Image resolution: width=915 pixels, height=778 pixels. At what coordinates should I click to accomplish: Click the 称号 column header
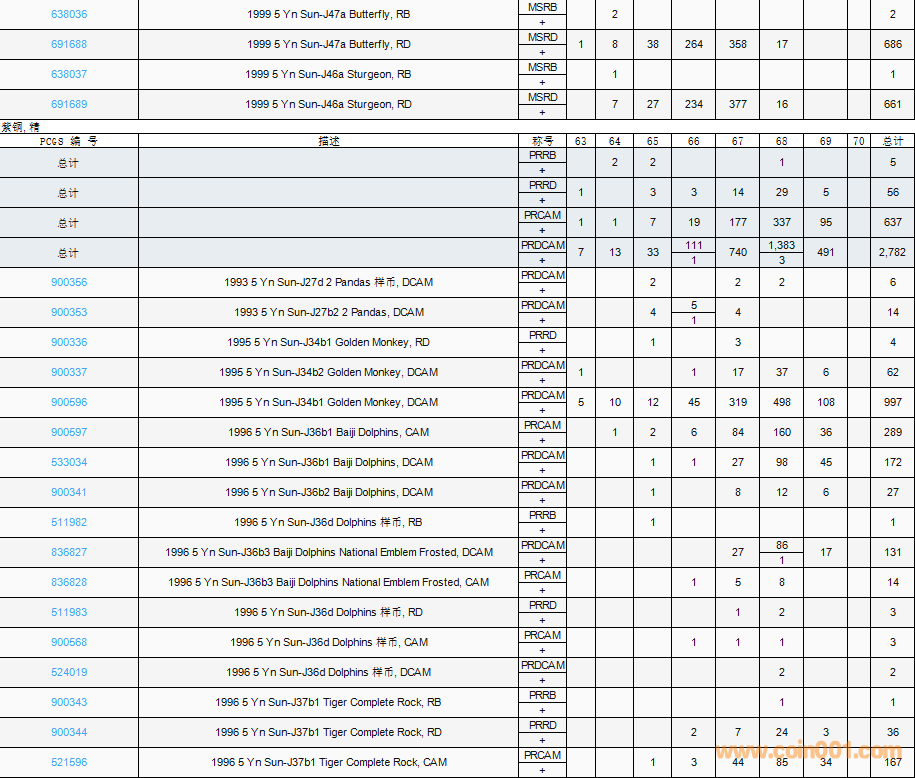click(x=542, y=141)
